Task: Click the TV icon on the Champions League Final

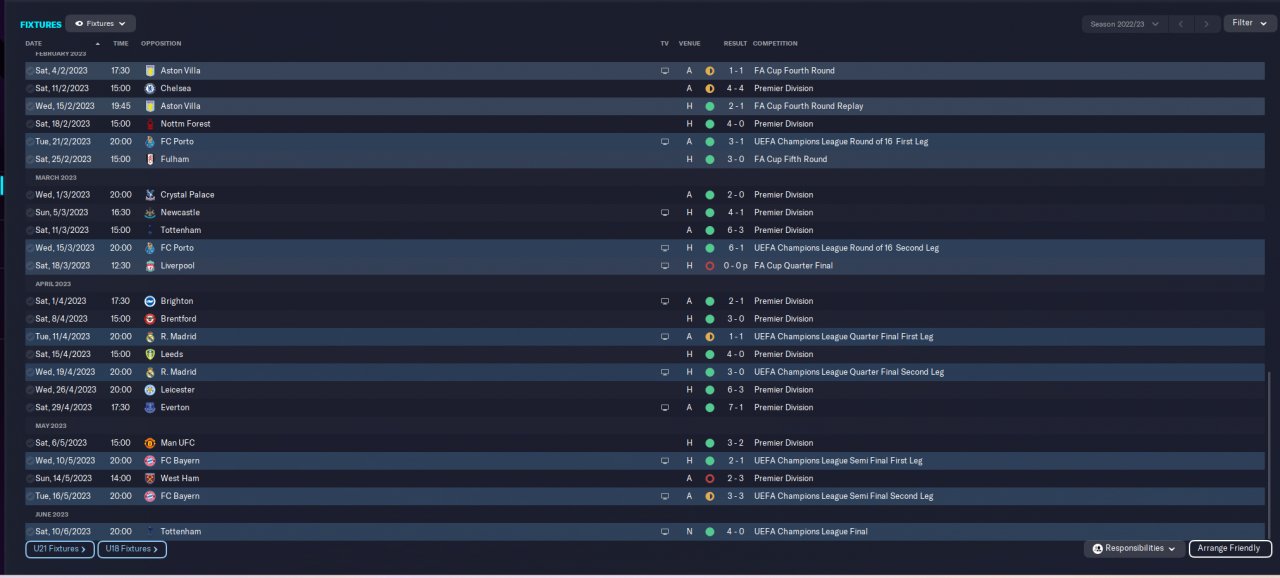Action: click(664, 532)
